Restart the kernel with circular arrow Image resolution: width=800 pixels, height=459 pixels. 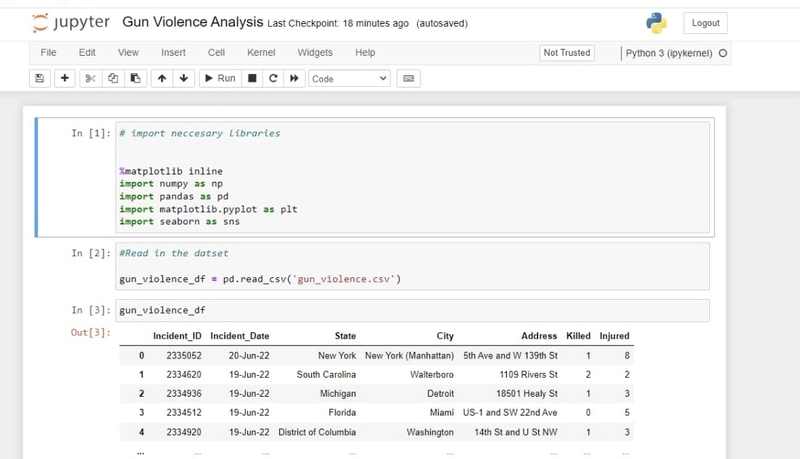pyautogui.click(x=273, y=78)
